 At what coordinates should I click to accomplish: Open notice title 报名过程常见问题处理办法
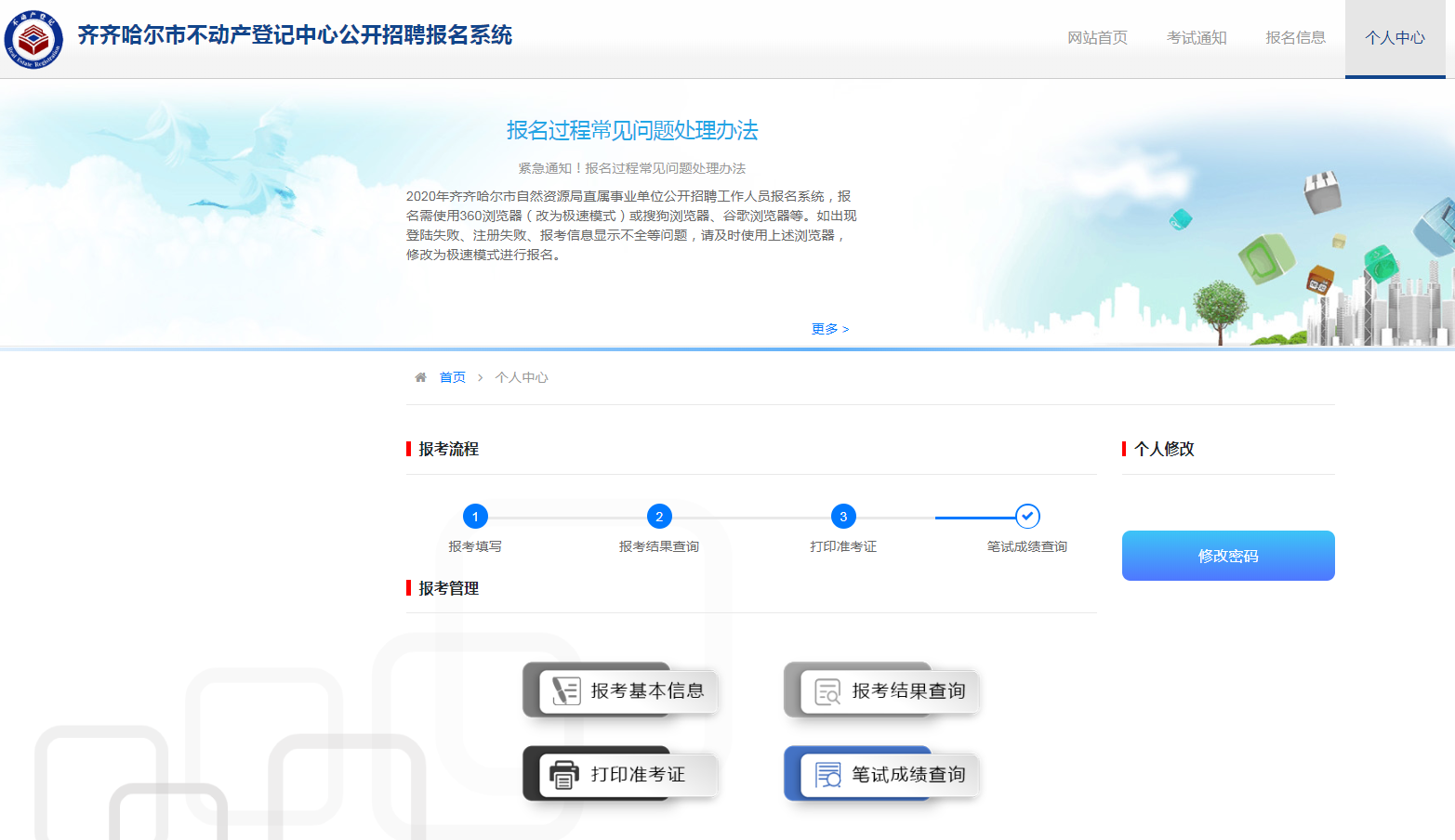pyautogui.click(x=632, y=130)
